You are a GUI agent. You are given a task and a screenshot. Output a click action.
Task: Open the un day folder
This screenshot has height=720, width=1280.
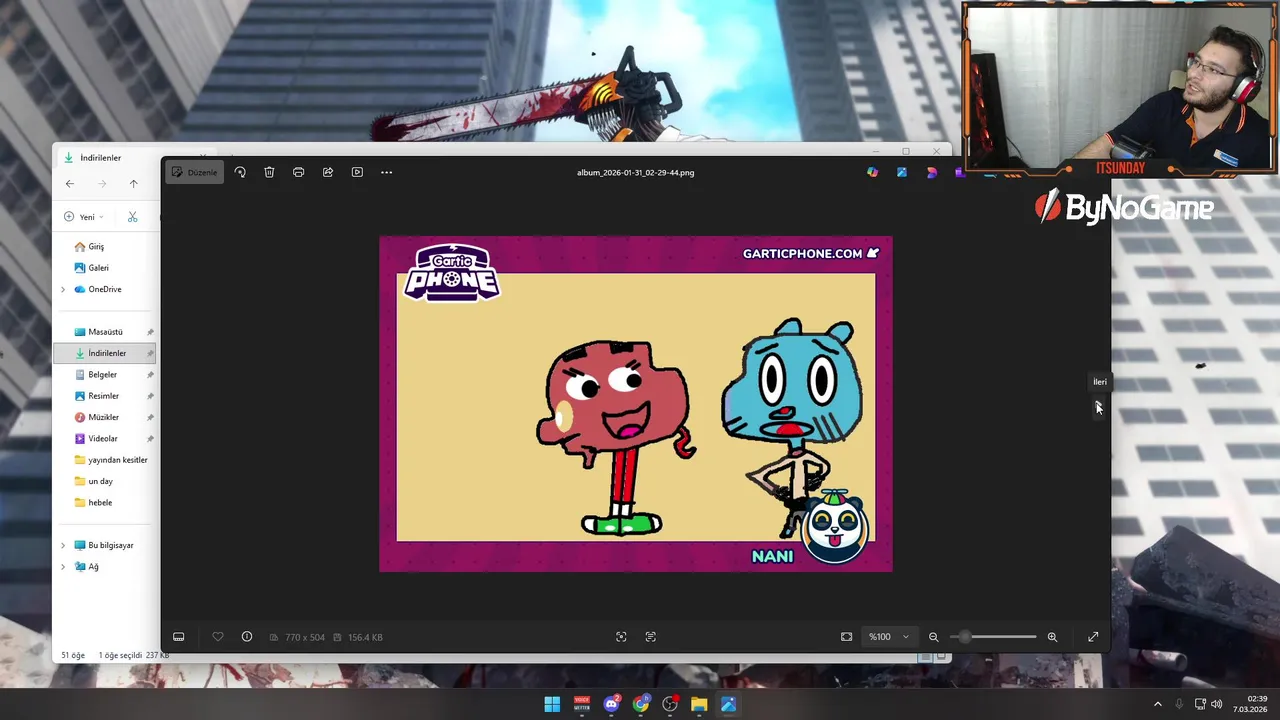pos(100,481)
